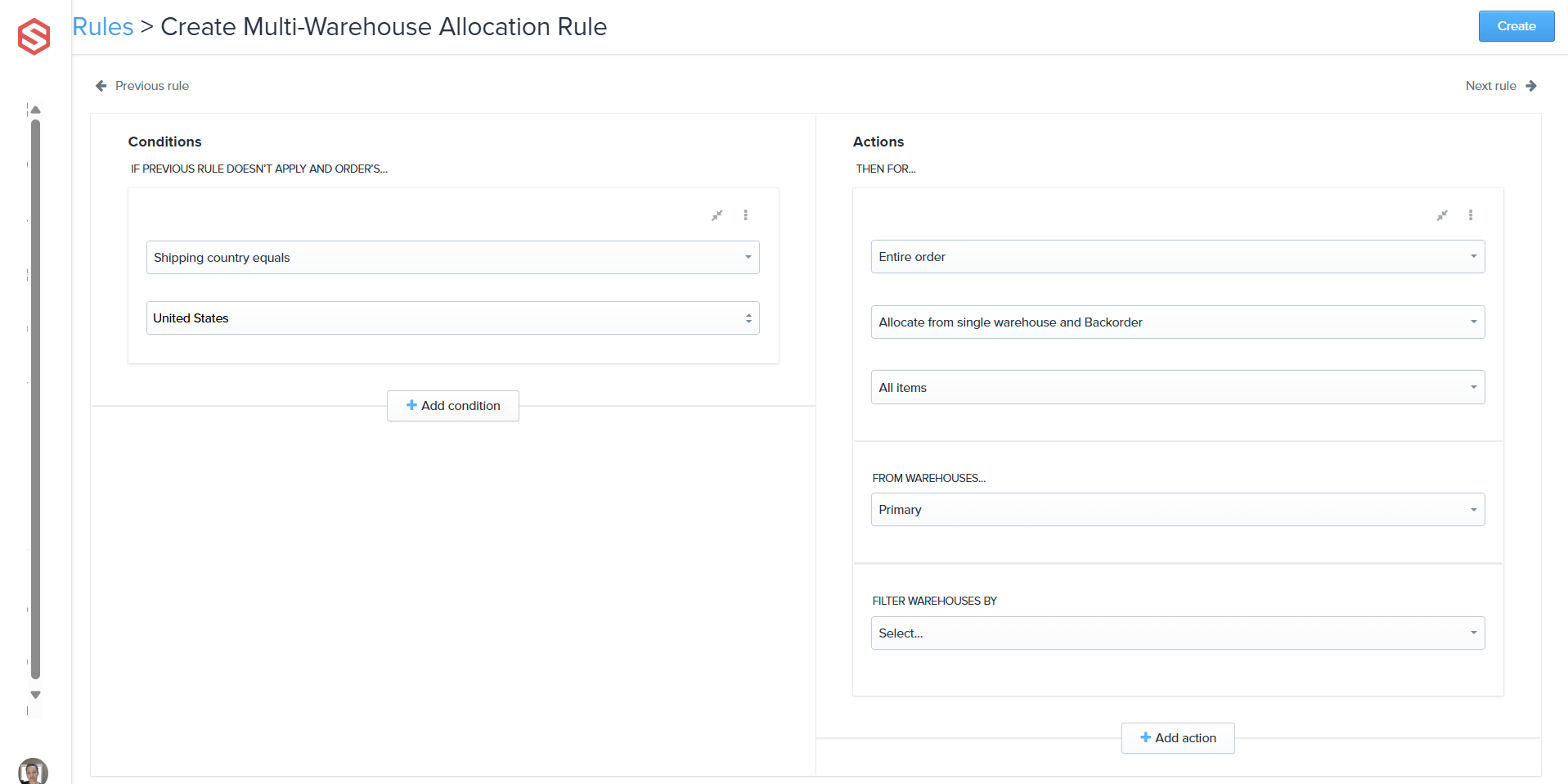Click the Rules breadcrumb link
Screen dimensions: 1568x784
[x=103, y=27]
